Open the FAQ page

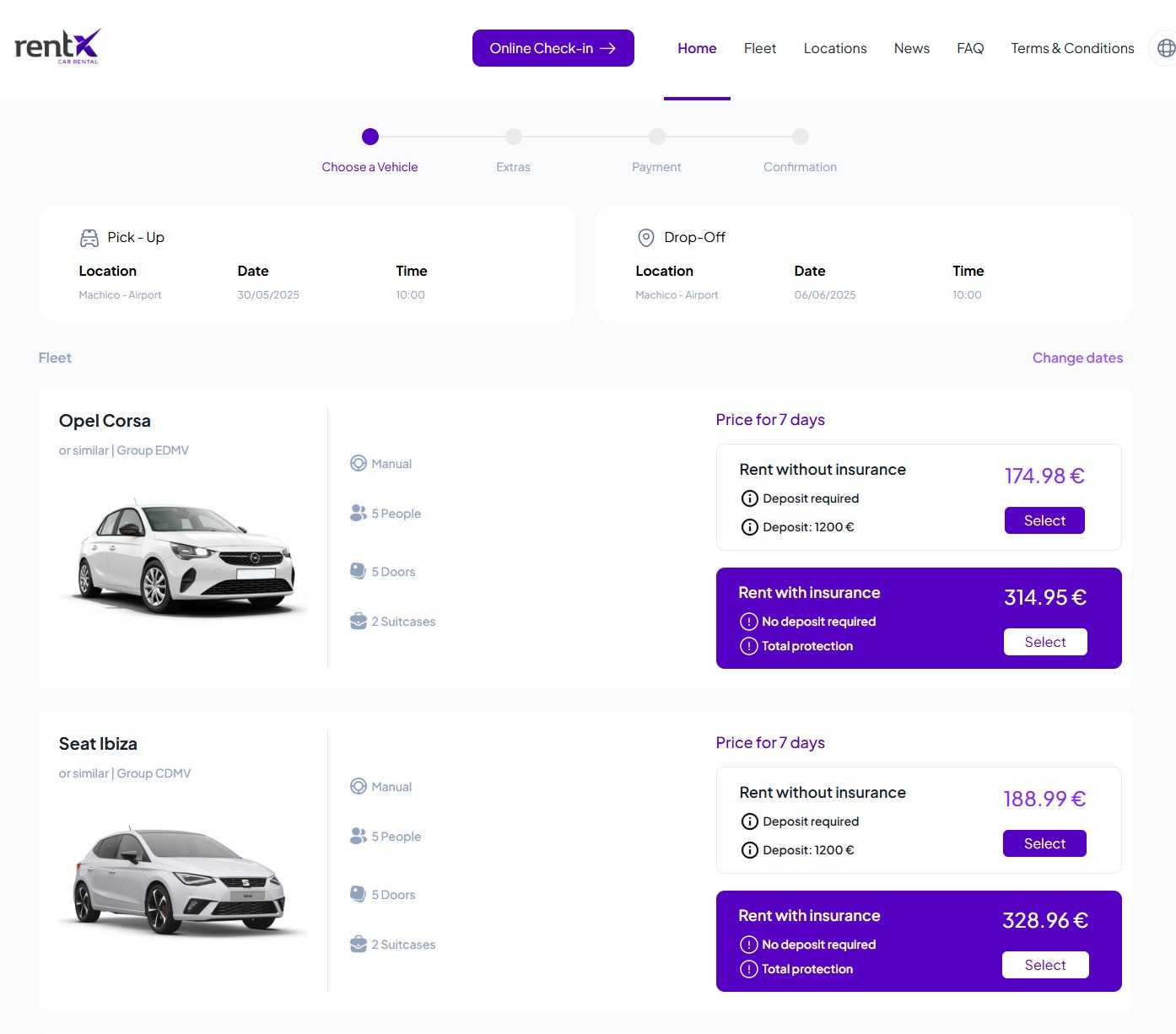pyautogui.click(x=969, y=48)
